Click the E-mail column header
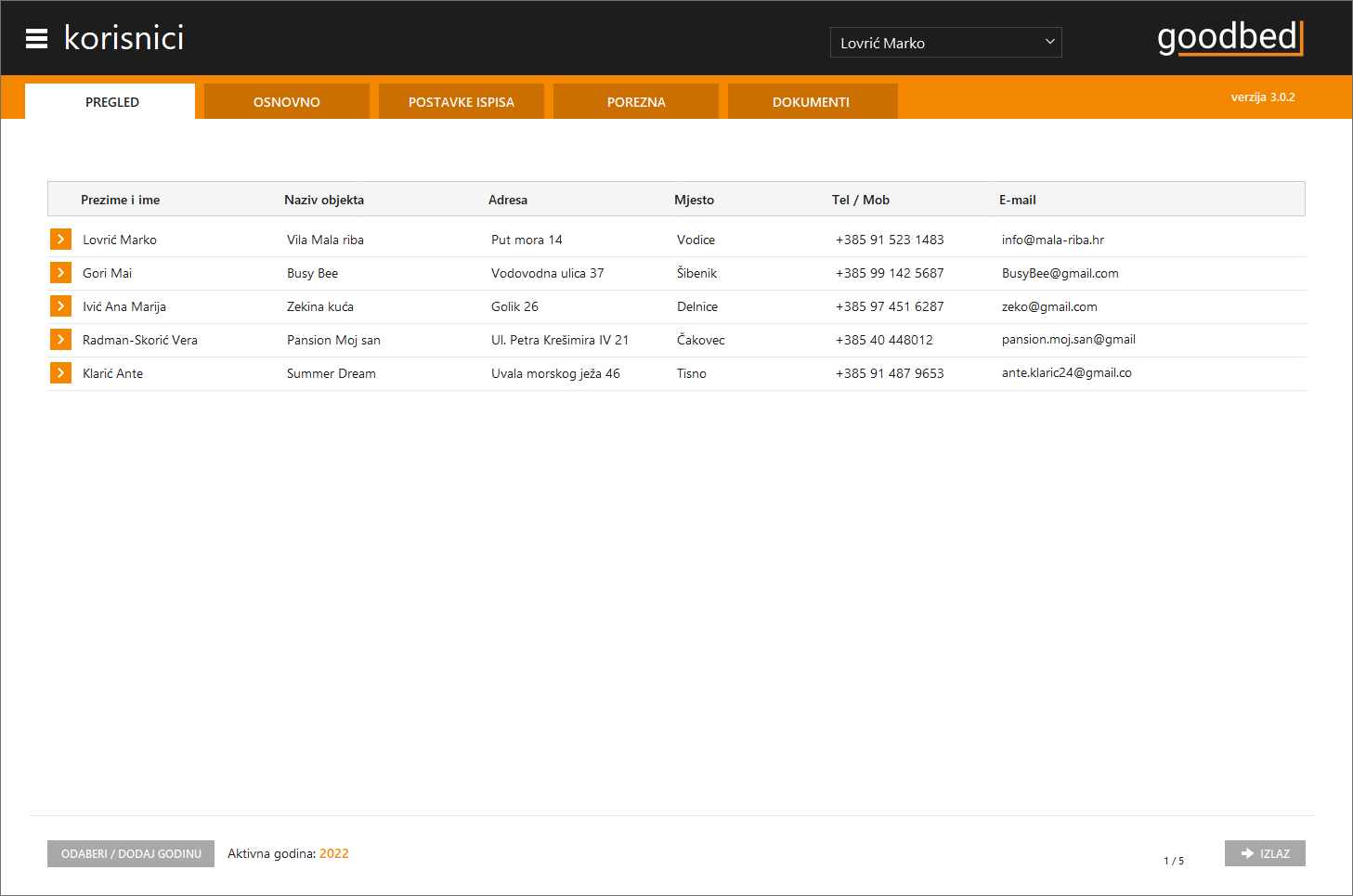Viewport: 1353px width, 896px height. click(x=1018, y=200)
